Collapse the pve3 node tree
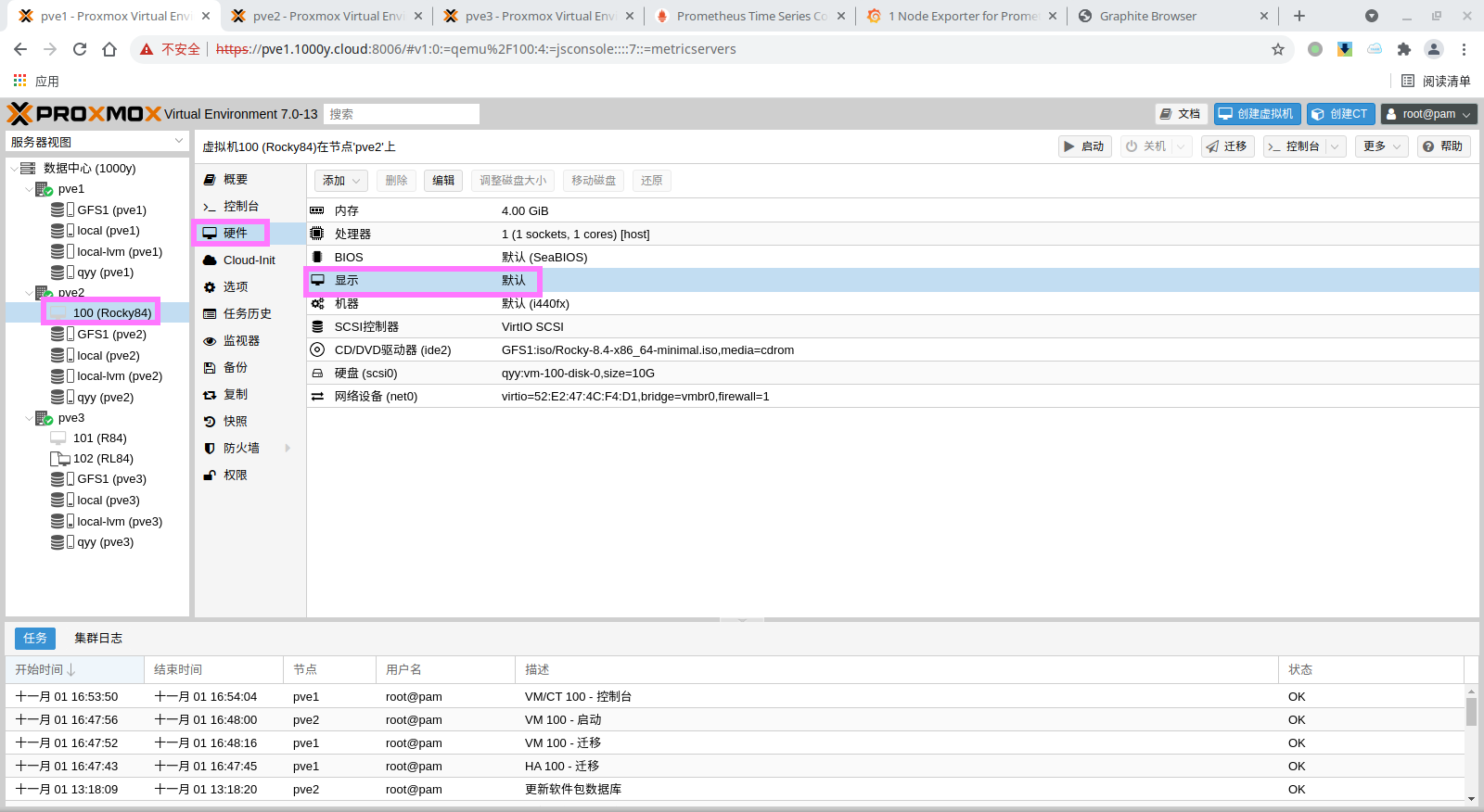Viewport: 1484px width, 812px height. [29, 418]
